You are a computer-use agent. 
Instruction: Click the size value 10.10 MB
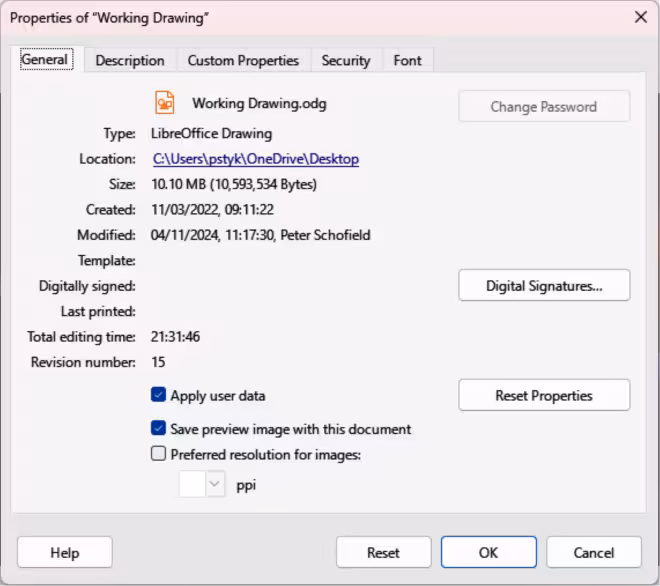coord(178,184)
